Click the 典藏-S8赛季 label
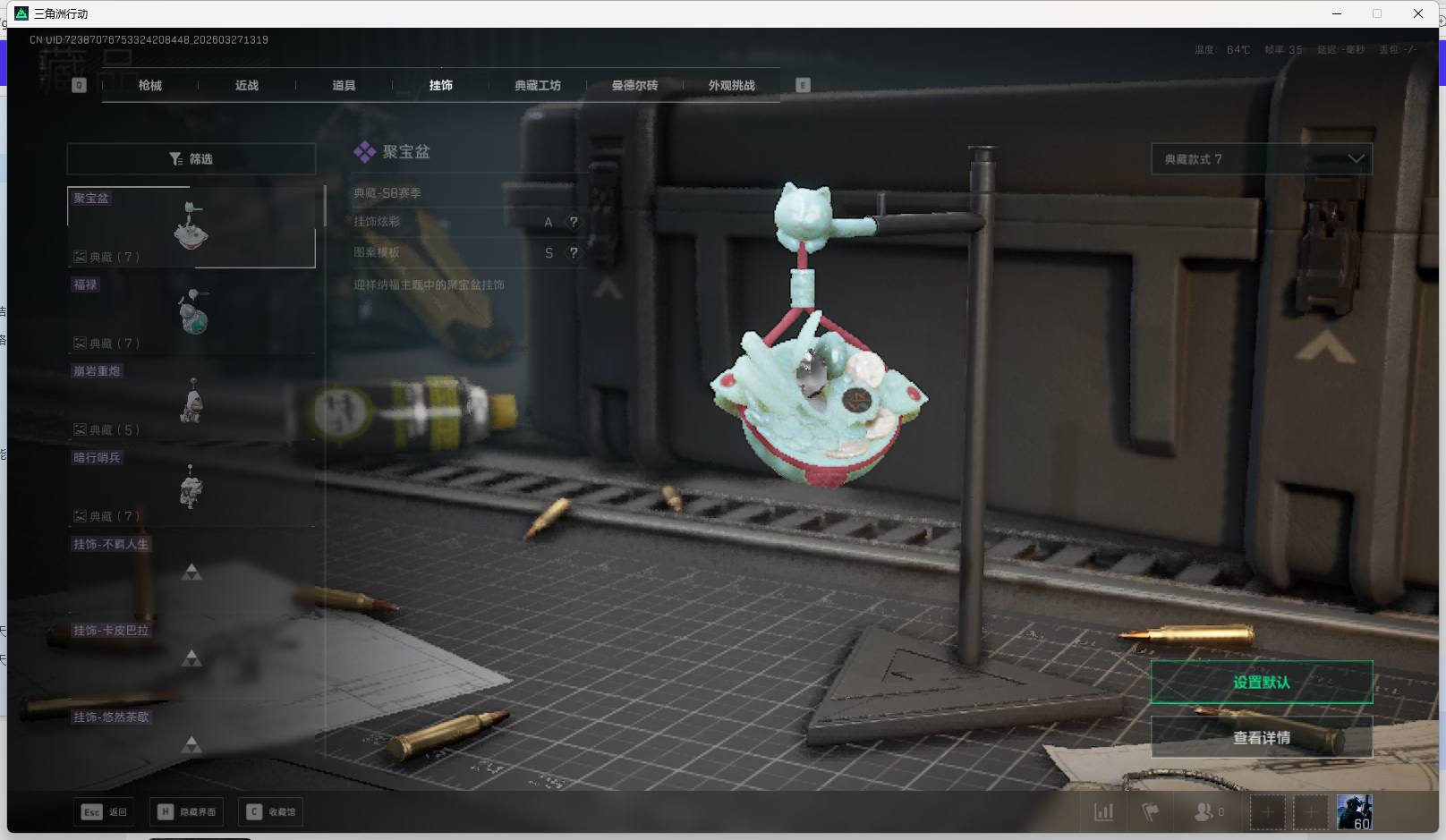The height and width of the screenshot is (840, 1446). pos(387,193)
